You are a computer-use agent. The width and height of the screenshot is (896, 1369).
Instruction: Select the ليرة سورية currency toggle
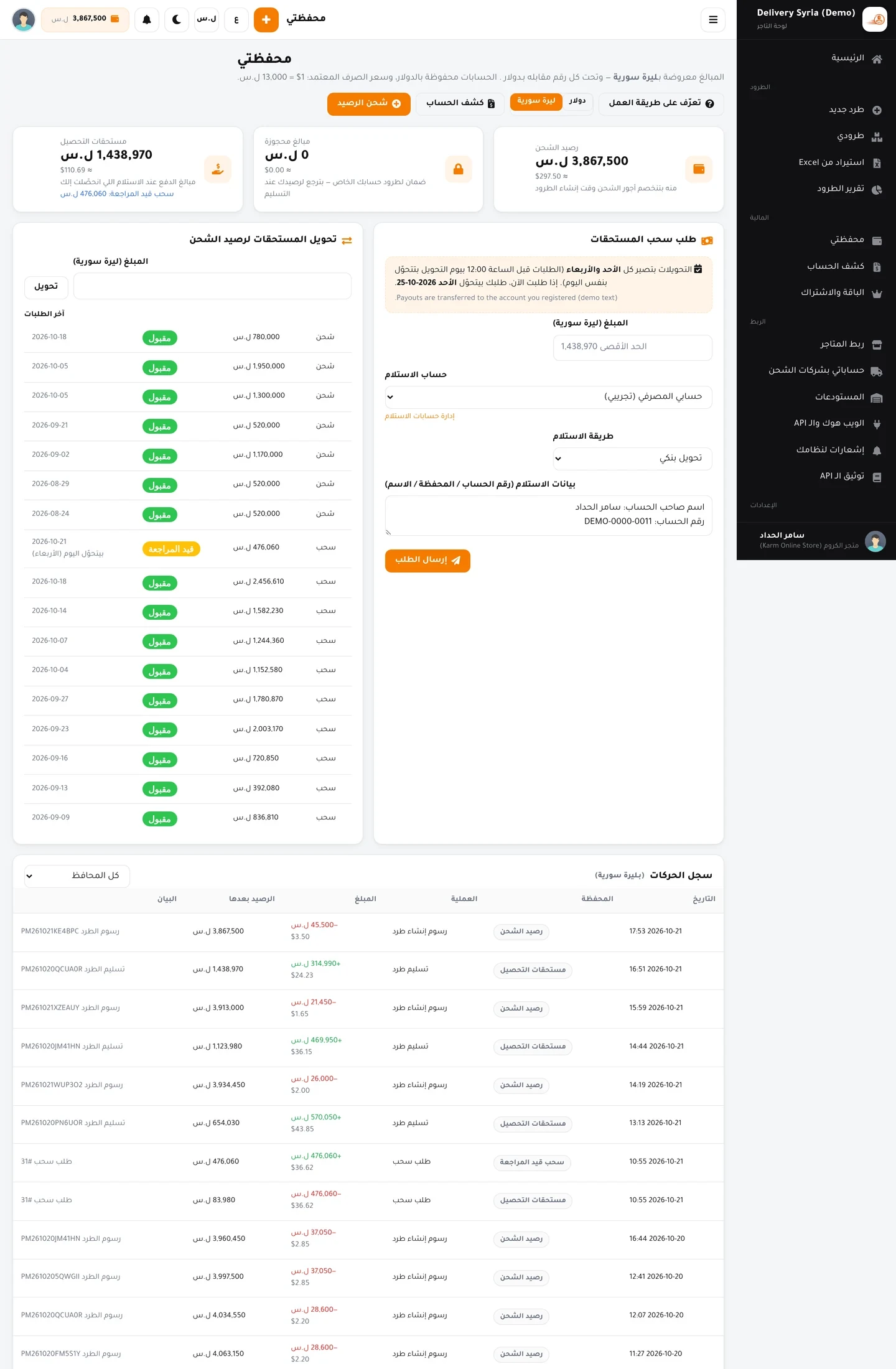(x=536, y=101)
